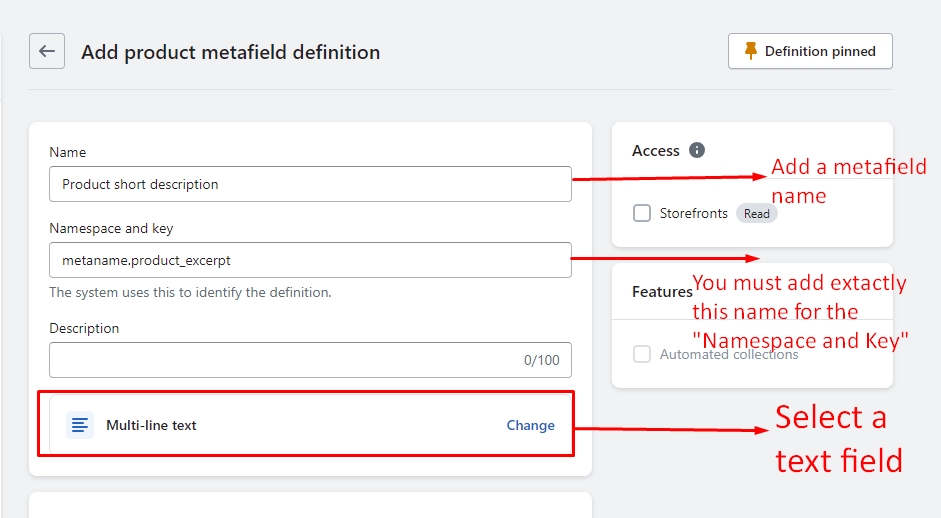
Task: Click the pin icon in Definition pinned
Action: coord(750,51)
